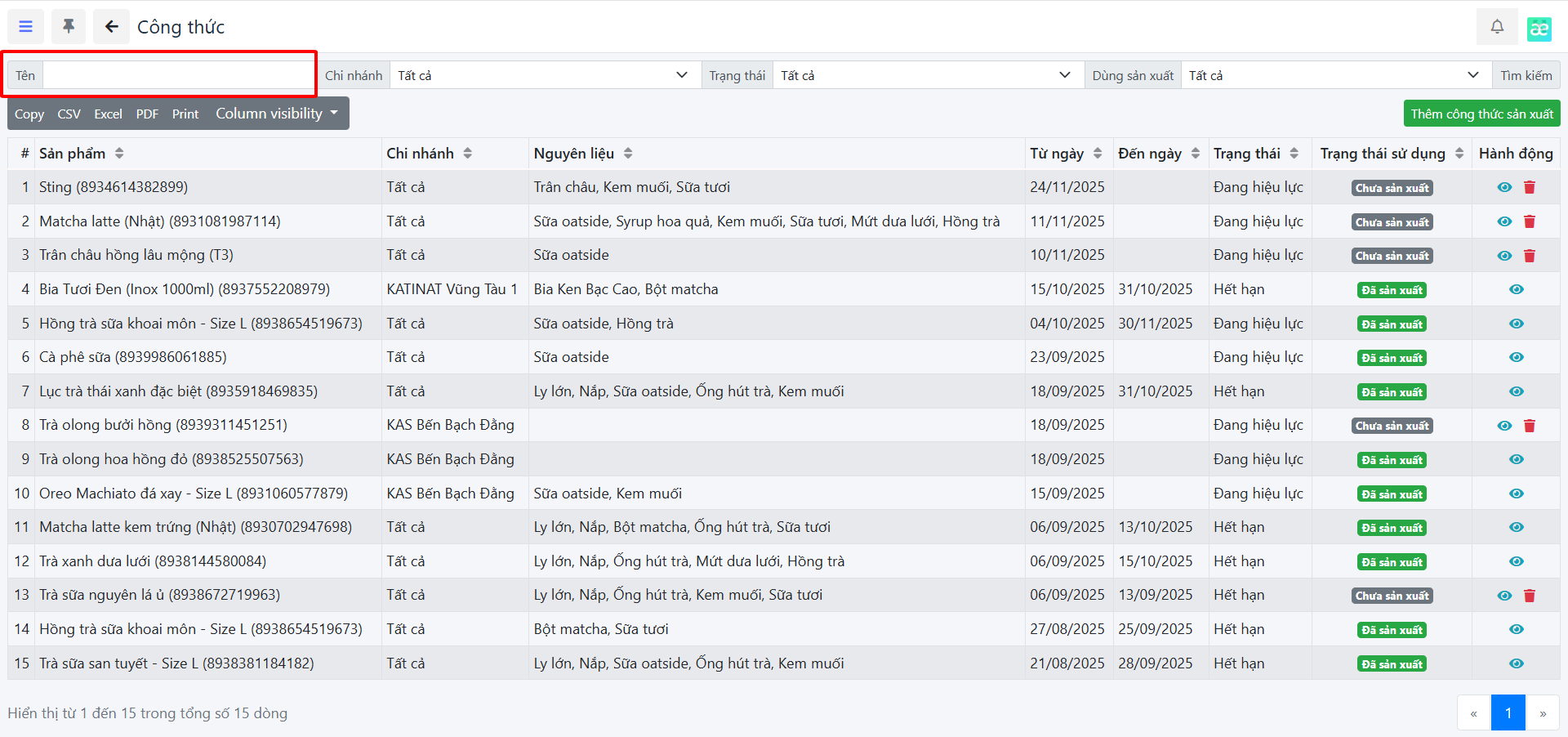Click trash icon for Trà olong bưởi hồng
Image resolution: width=1568 pixels, height=737 pixels.
1529,426
